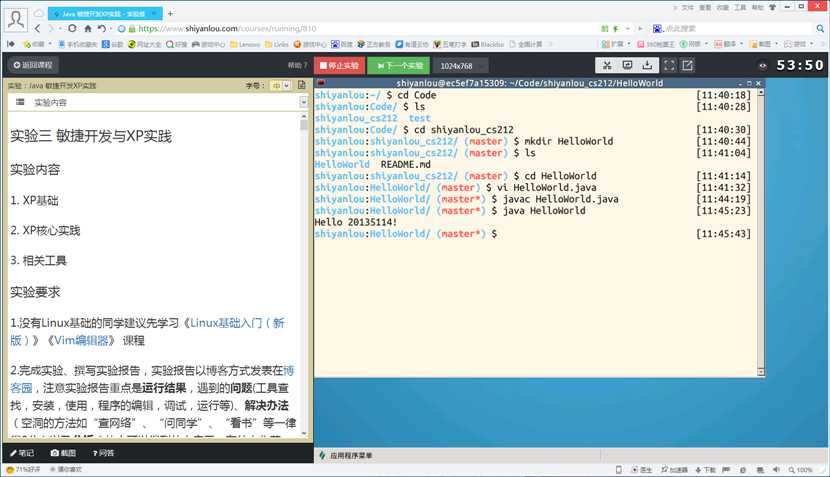Viewport: 830px width, 477px height.
Task: Open the address bar dropdown arrow
Action: (628, 29)
